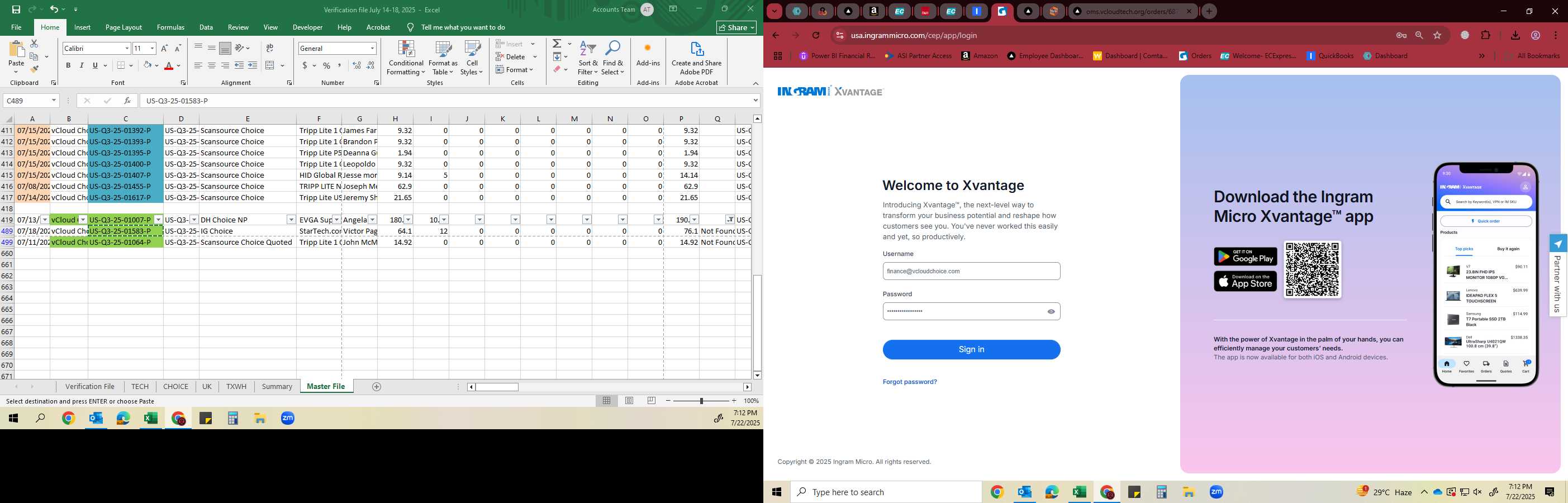Switch to Page Break Preview view
This screenshot has width=1568, height=503.
[652, 401]
